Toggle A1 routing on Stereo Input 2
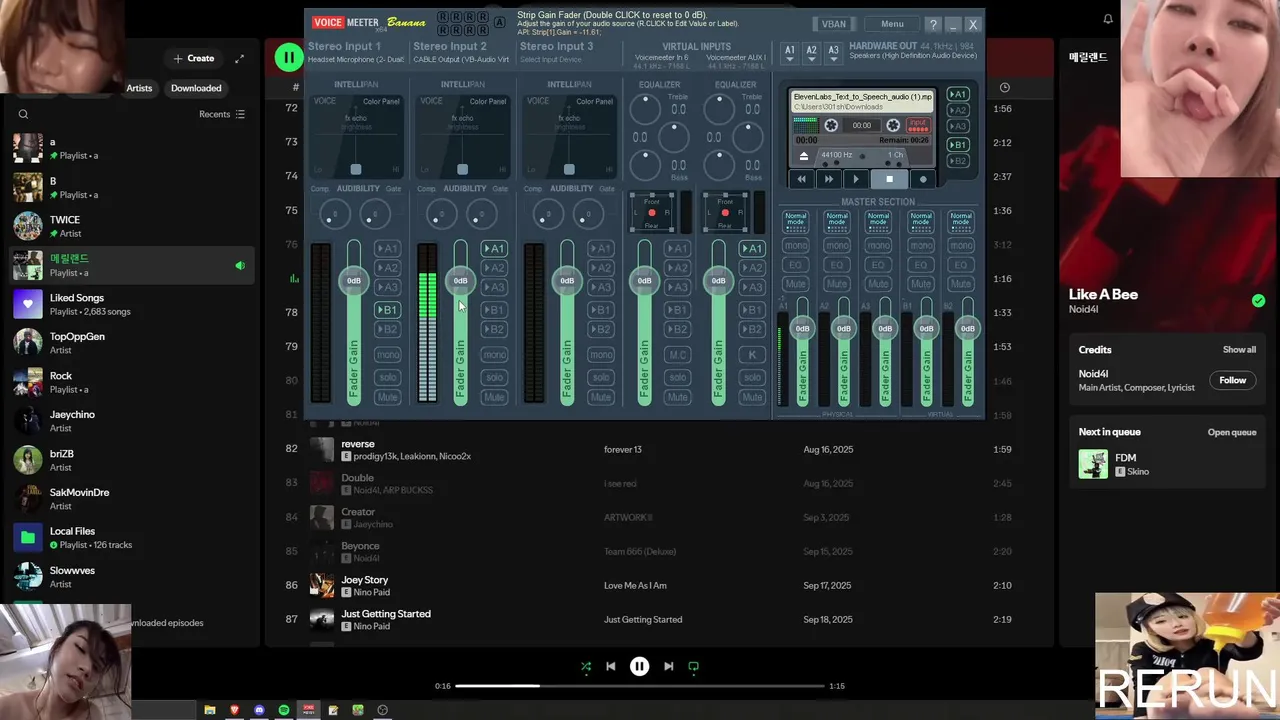 coord(494,248)
